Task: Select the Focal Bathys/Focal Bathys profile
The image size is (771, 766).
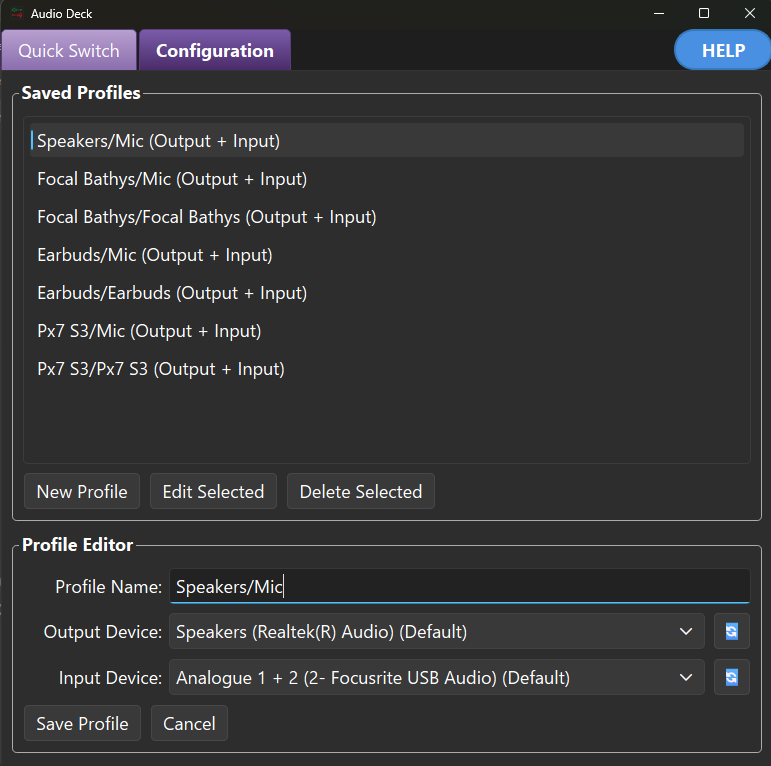Action: [386, 217]
